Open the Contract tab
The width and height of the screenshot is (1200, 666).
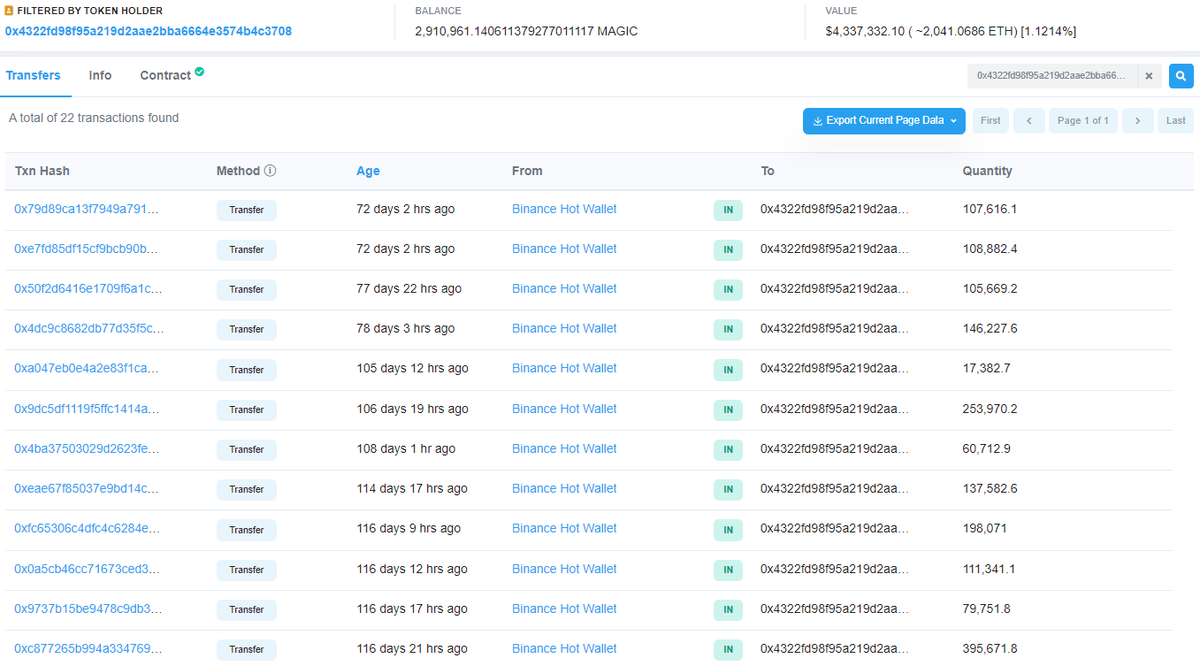[165, 76]
